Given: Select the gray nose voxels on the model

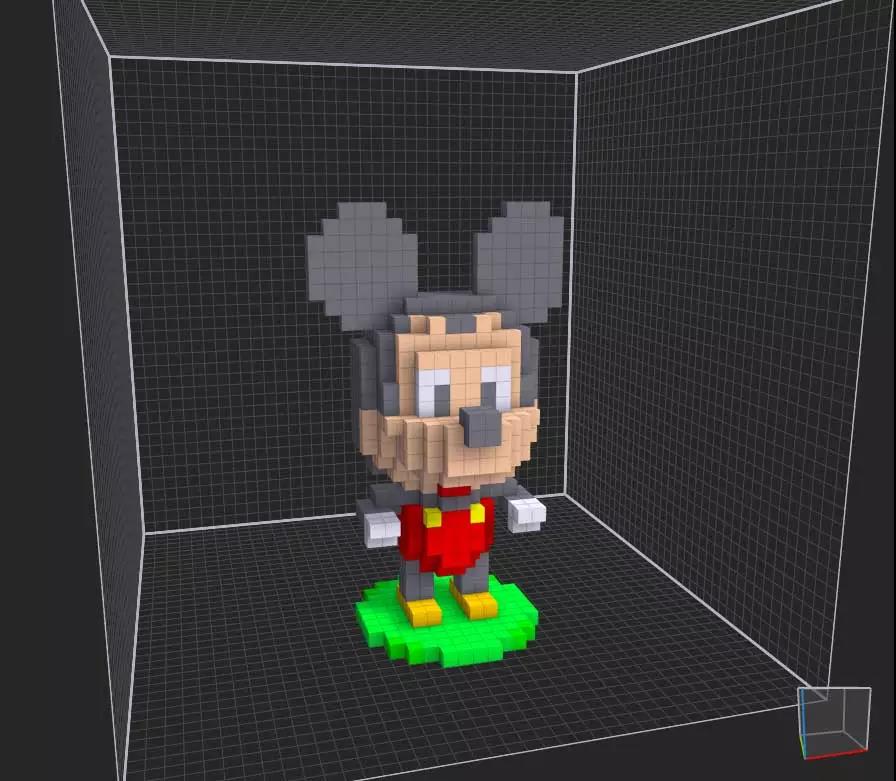Looking at the screenshot, I should [481, 426].
